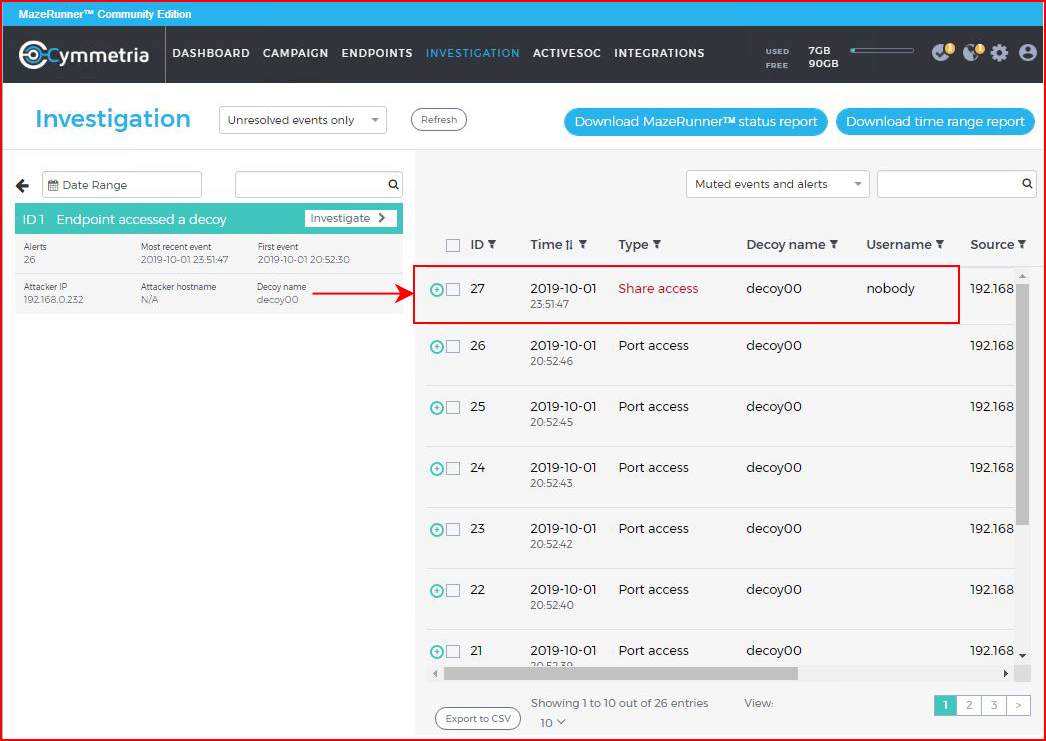Click scroll-right arrow of horizontal scrollbar
The image size is (1046, 741).
click(x=1006, y=674)
